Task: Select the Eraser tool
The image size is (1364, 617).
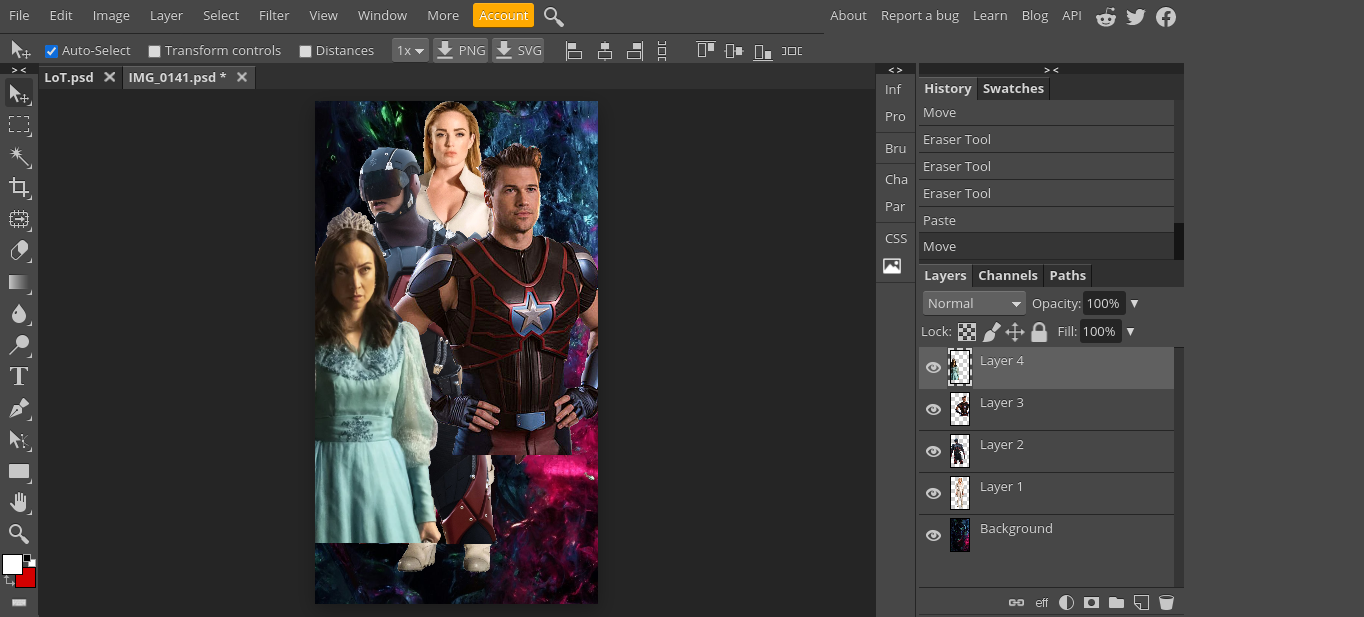Action: pos(19,250)
